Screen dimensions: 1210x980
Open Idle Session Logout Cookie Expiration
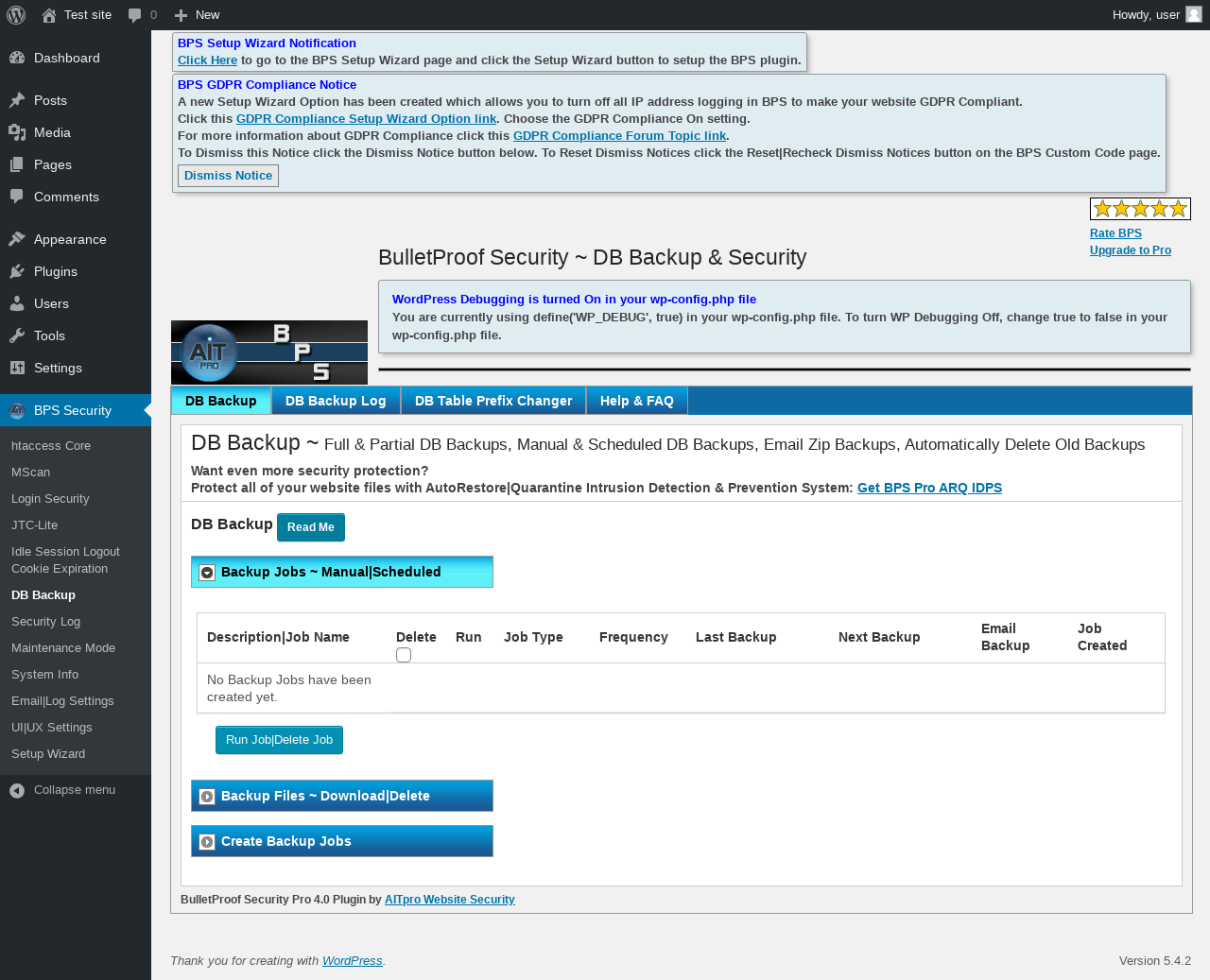click(x=65, y=560)
